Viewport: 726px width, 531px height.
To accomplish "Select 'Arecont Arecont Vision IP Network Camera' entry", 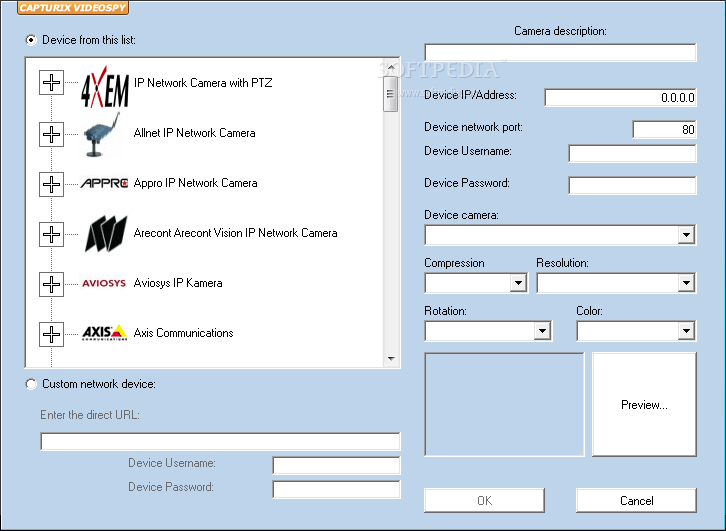I will point(235,233).
